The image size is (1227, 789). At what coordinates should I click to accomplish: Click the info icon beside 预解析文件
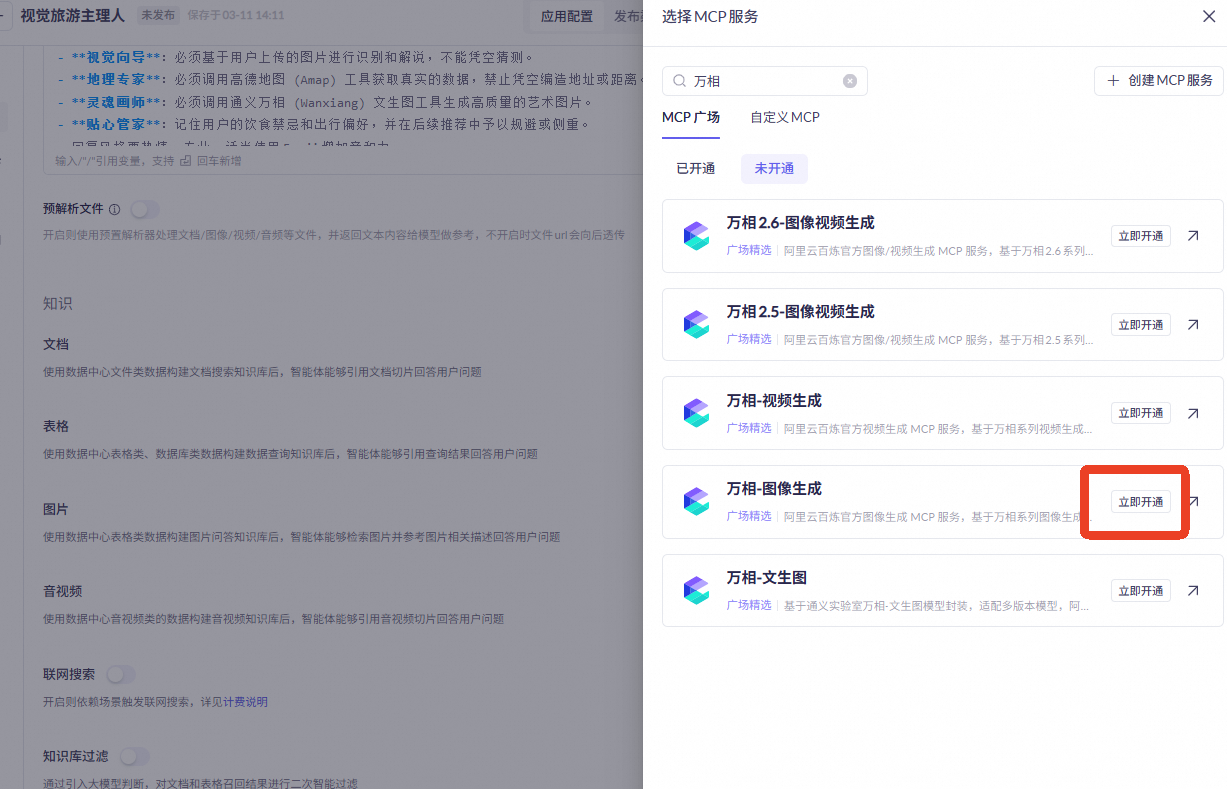click(x=114, y=210)
